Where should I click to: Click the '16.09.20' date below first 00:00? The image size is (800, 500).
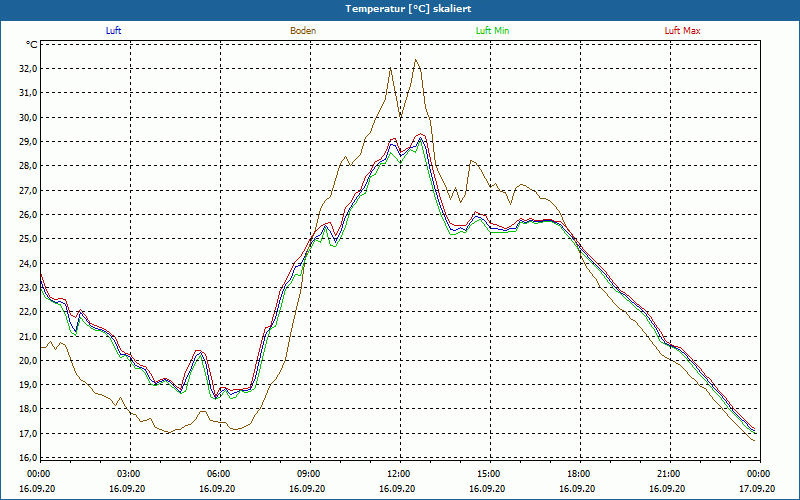coord(37,488)
